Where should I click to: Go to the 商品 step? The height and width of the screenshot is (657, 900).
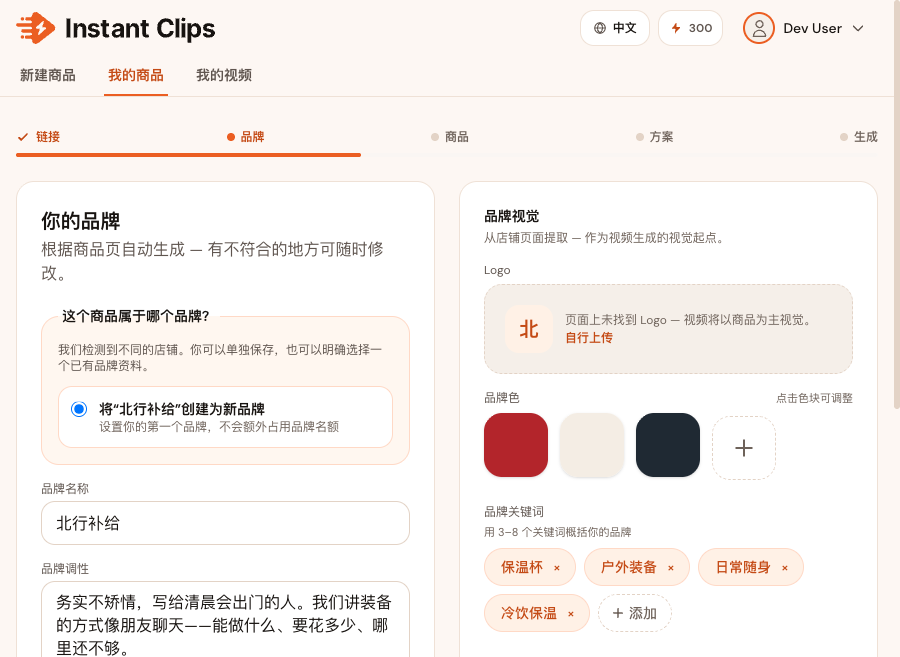click(450, 137)
